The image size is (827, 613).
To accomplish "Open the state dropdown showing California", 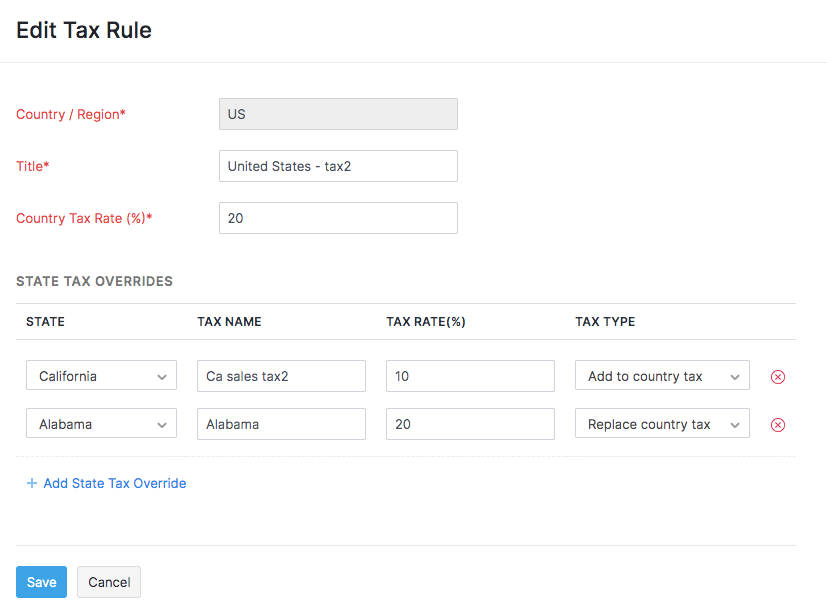I will pyautogui.click(x=100, y=376).
